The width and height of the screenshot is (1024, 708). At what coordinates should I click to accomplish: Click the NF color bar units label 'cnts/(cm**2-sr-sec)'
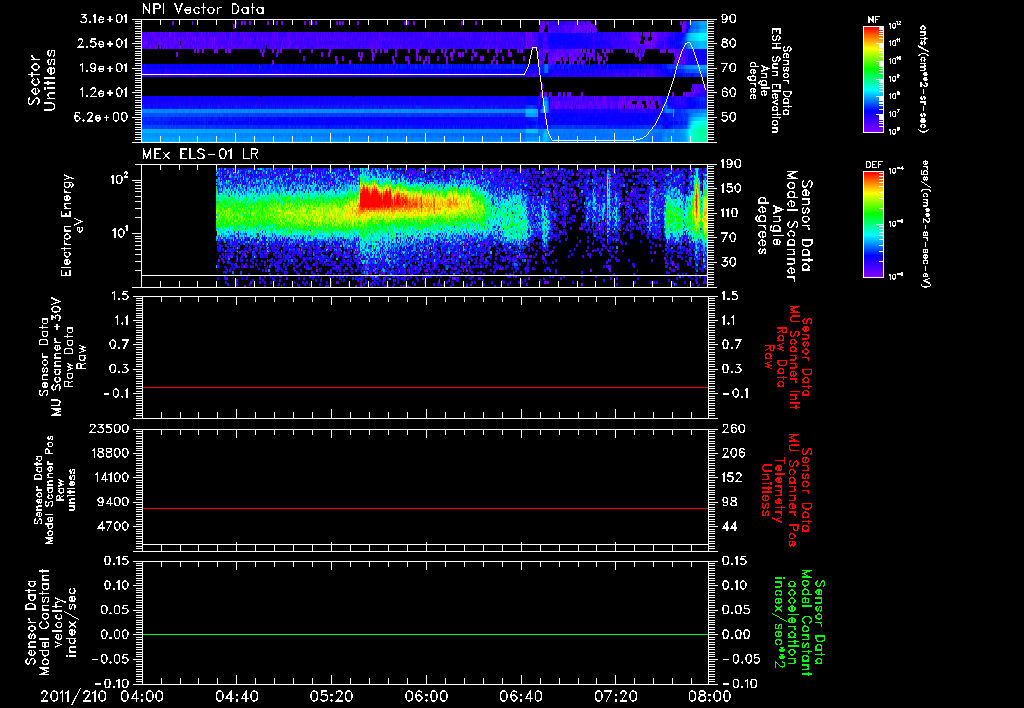click(923, 78)
